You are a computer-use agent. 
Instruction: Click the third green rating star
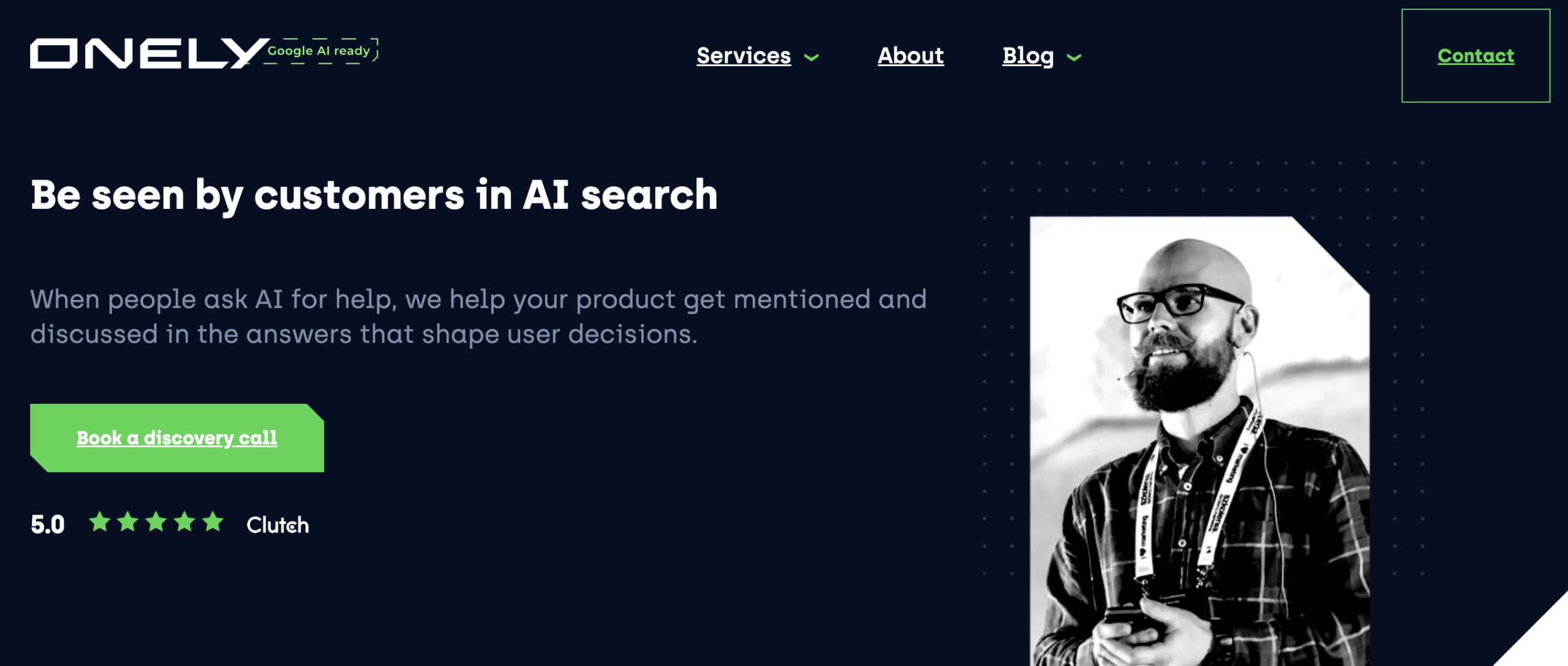coord(156,522)
